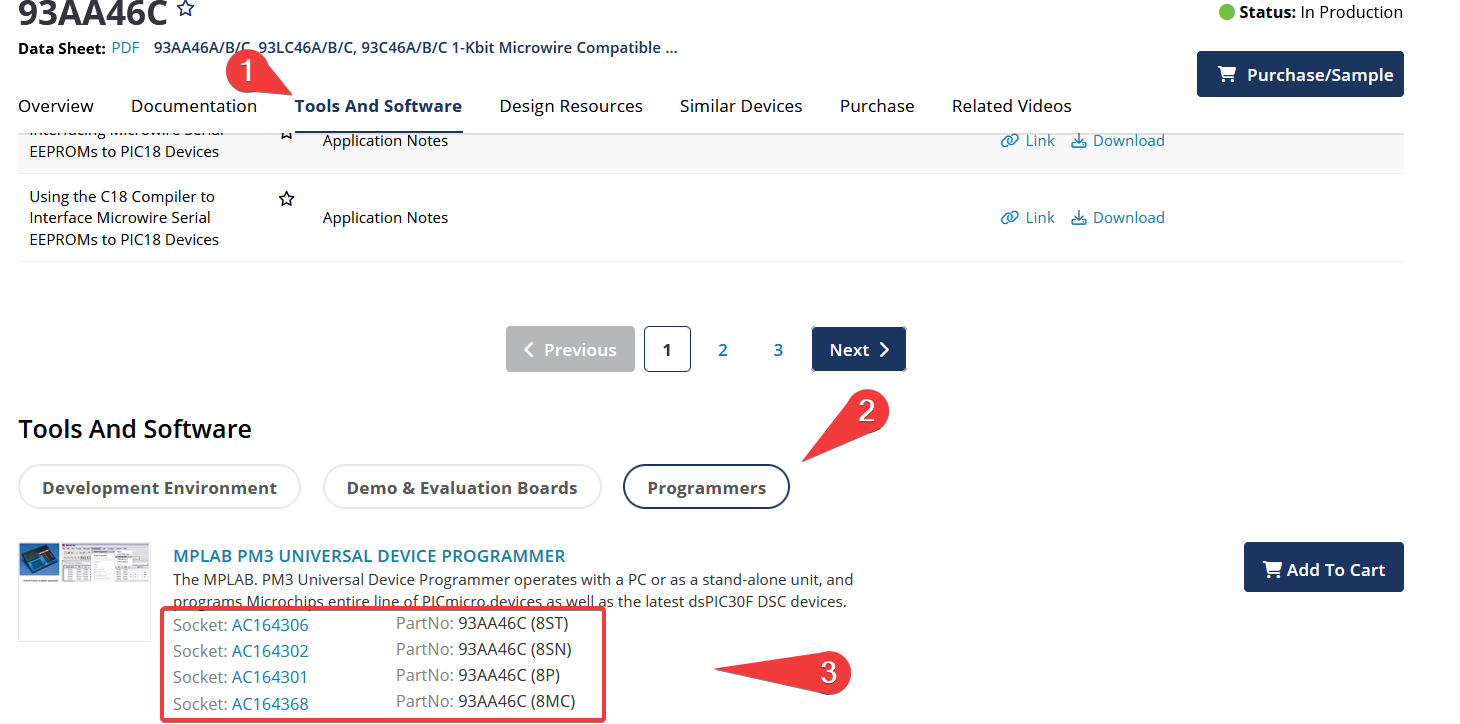
Task: Select part number 93AA46C (8MC) text
Action: click(x=517, y=701)
